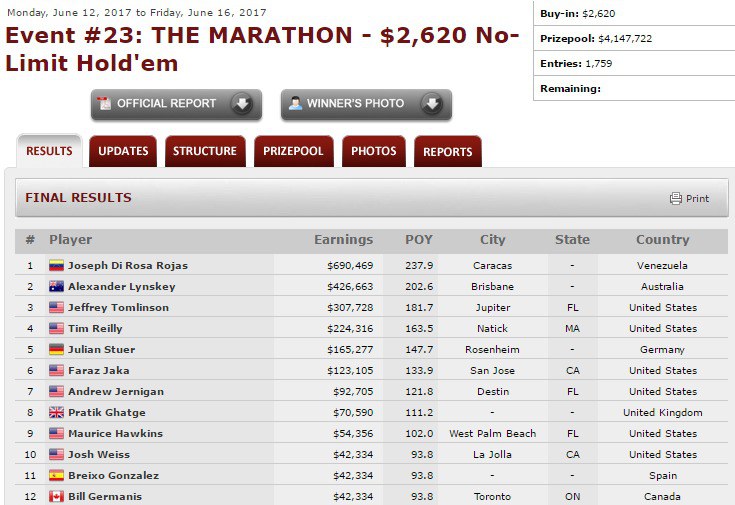Click the Canada flag beside Bill Germanis
This screenshot has height=505, width=735.
point(57,497)
